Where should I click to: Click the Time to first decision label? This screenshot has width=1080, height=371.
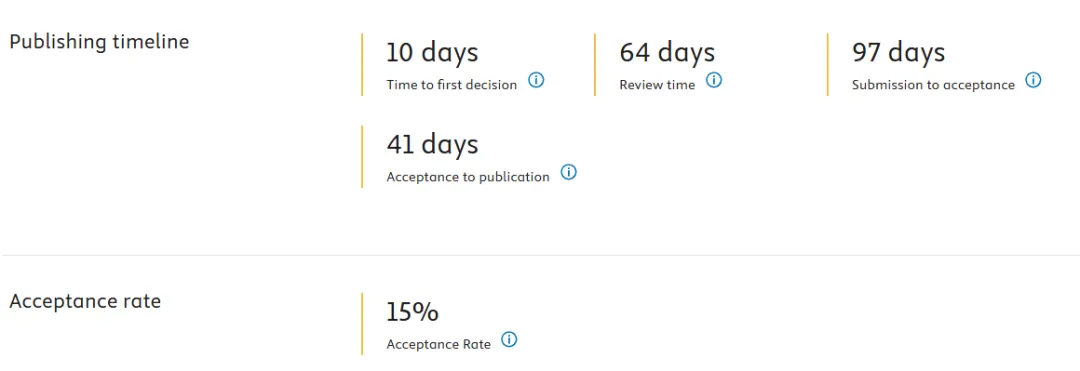(x=451, y=85)
